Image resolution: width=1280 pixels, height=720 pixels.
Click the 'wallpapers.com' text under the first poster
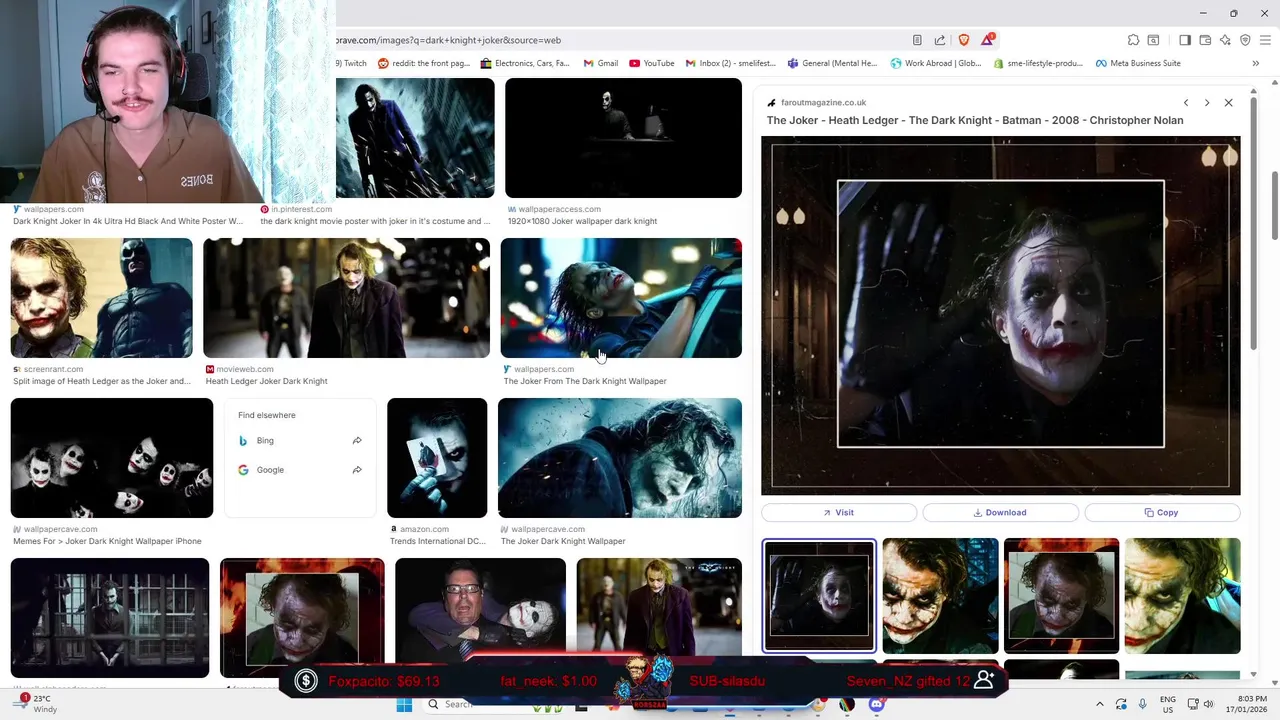[54, 209]
